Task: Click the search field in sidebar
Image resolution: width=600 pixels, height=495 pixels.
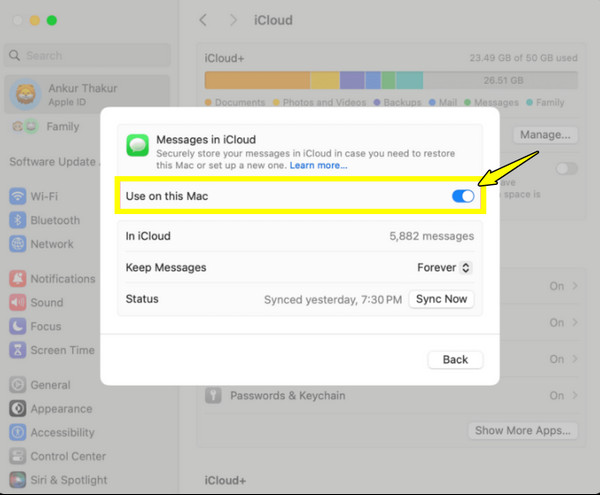Action: click(87, 55)
